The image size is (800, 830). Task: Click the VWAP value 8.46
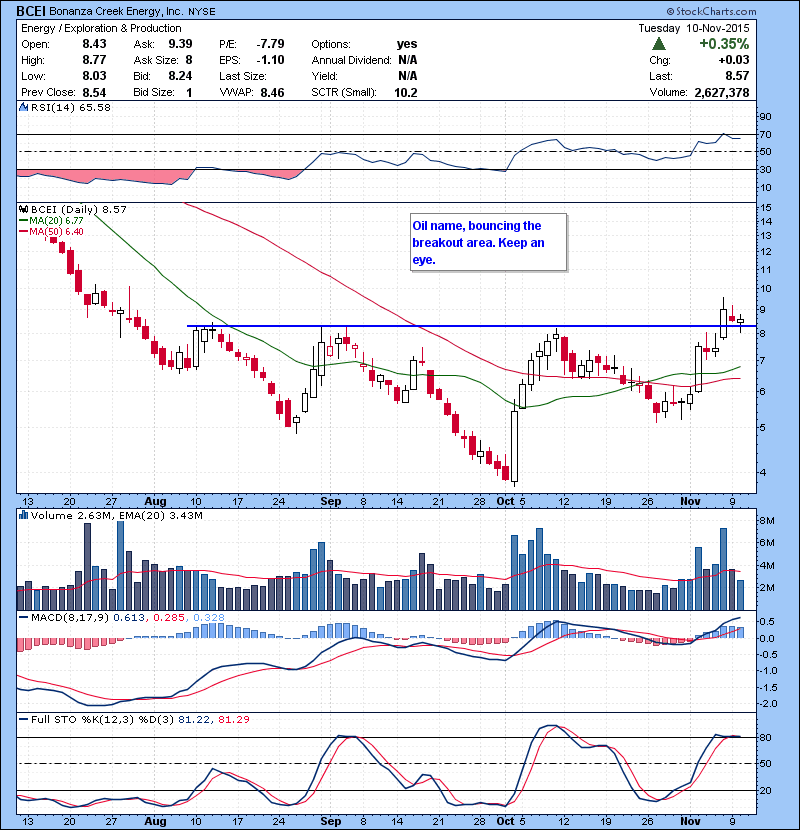coord(272,92)
